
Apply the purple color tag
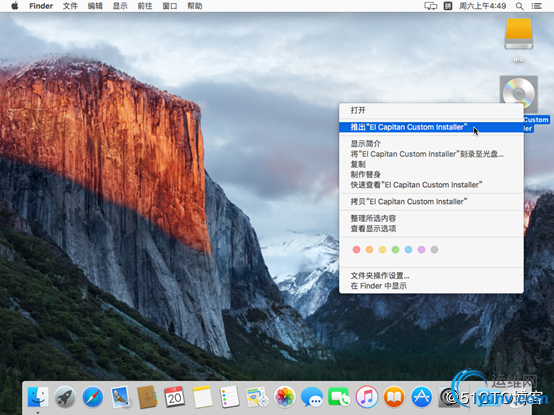click(x=422, y=250)
